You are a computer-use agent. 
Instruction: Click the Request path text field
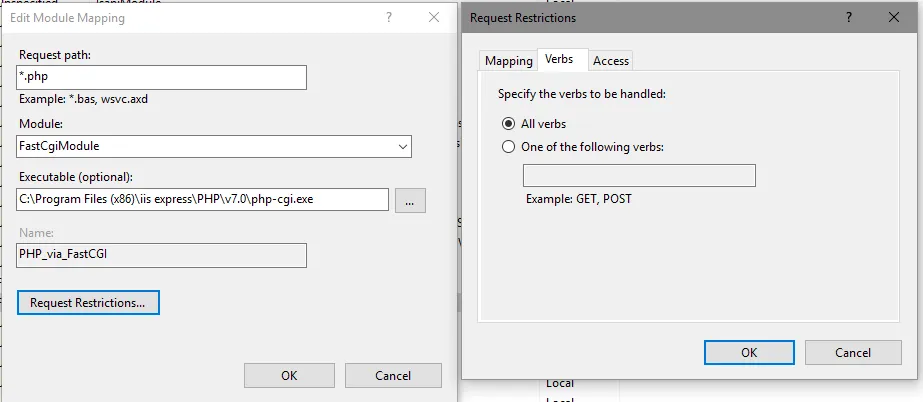[162, 78]
